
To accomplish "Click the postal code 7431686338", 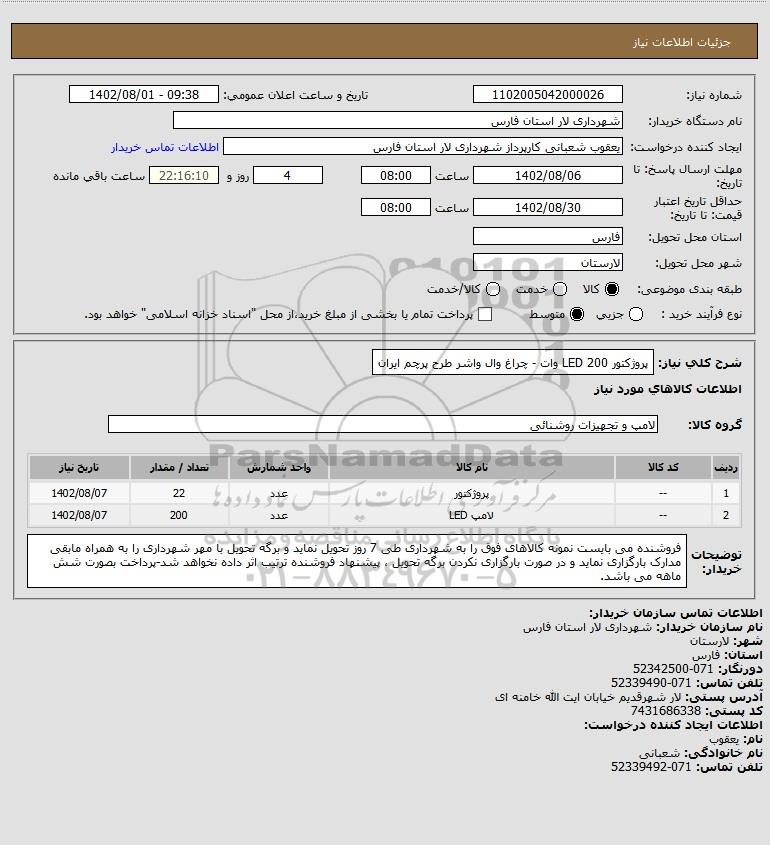I will click(x=665, y=711).
